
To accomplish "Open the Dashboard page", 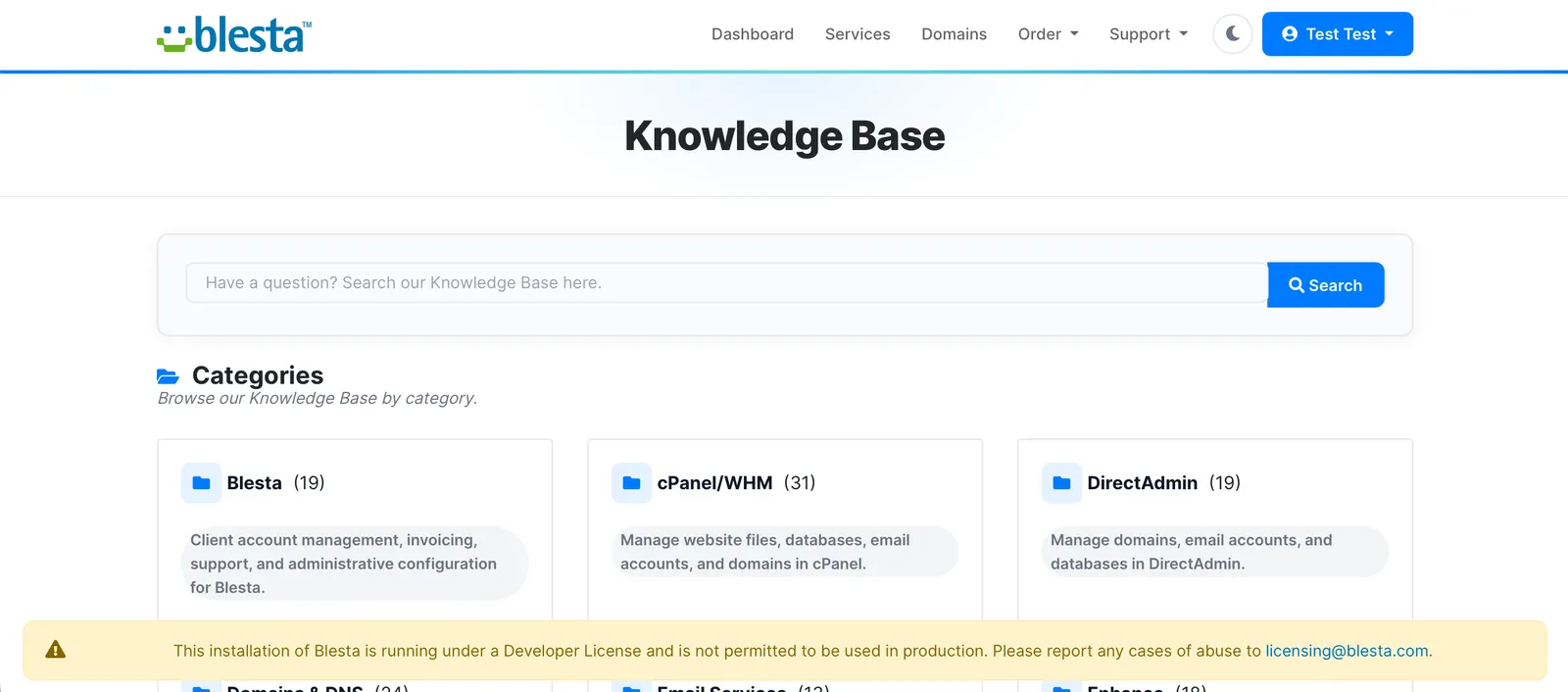I will (x=753, y=34).
